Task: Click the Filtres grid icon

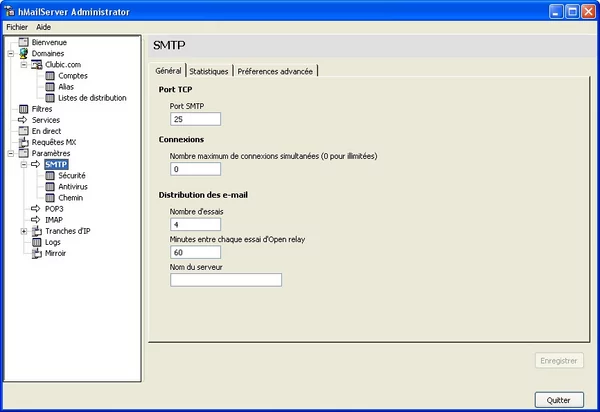Action: point(23,109)
